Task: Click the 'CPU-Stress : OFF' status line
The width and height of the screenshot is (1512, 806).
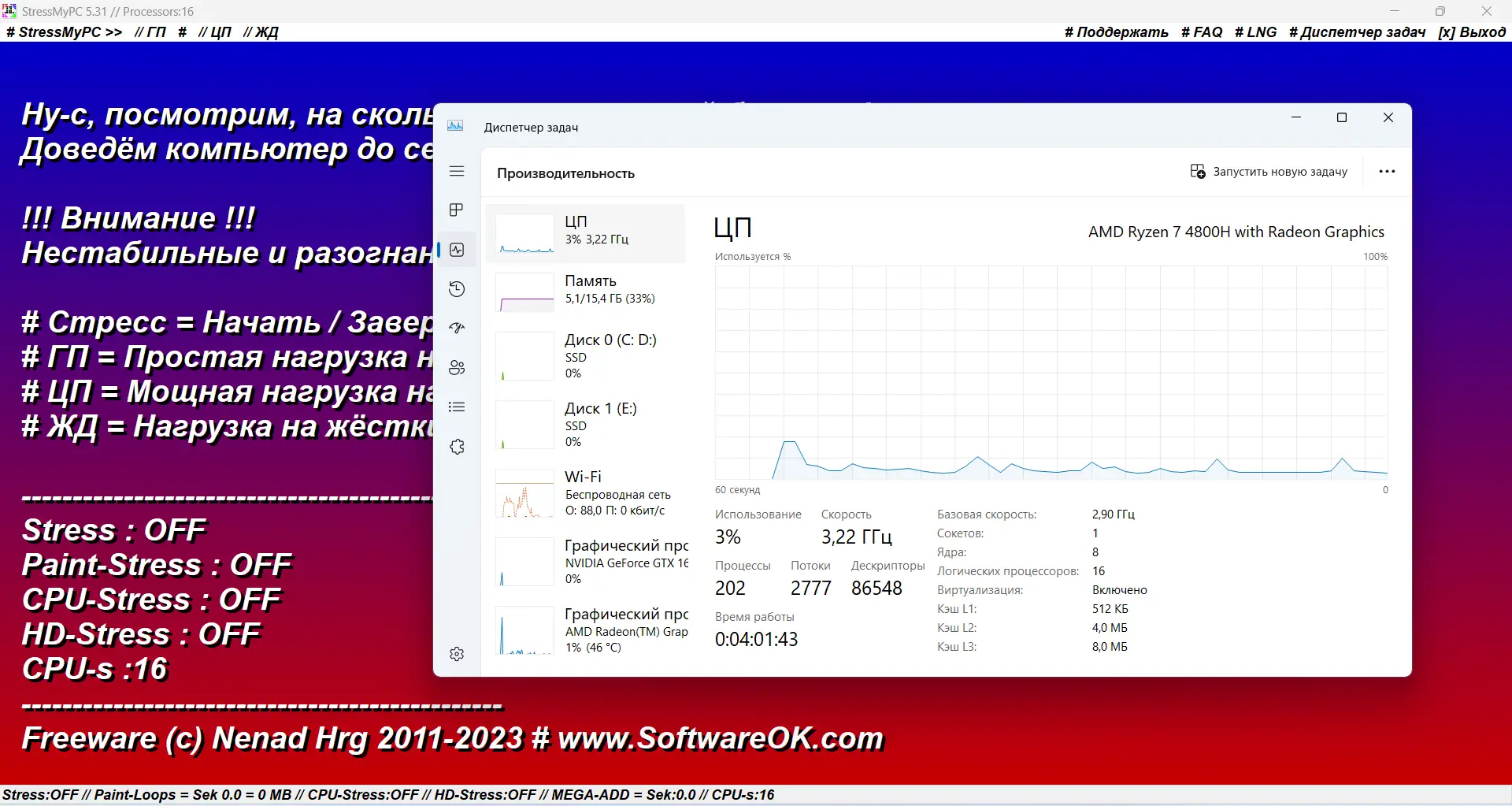Action: point(151,600)
